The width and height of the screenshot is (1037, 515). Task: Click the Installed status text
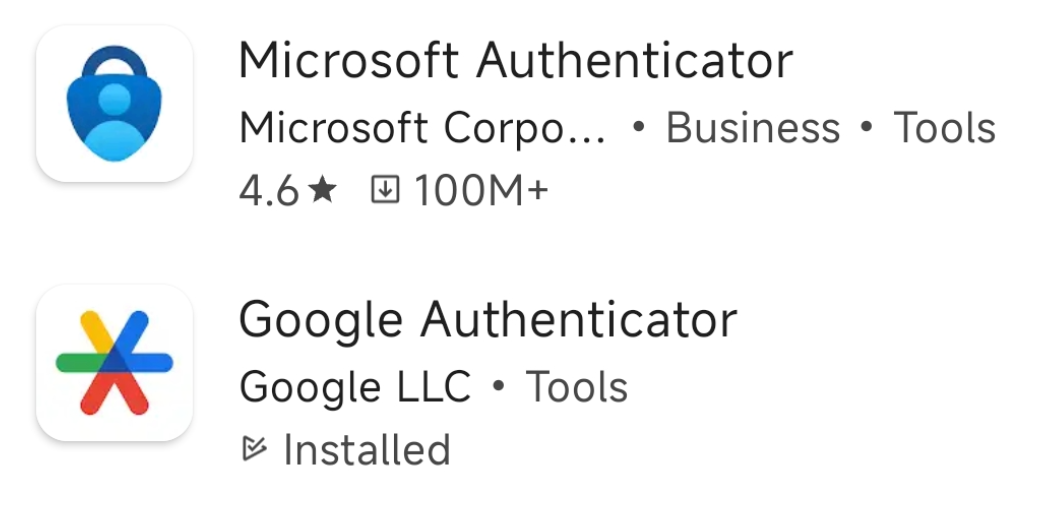[x=367, y=450]
